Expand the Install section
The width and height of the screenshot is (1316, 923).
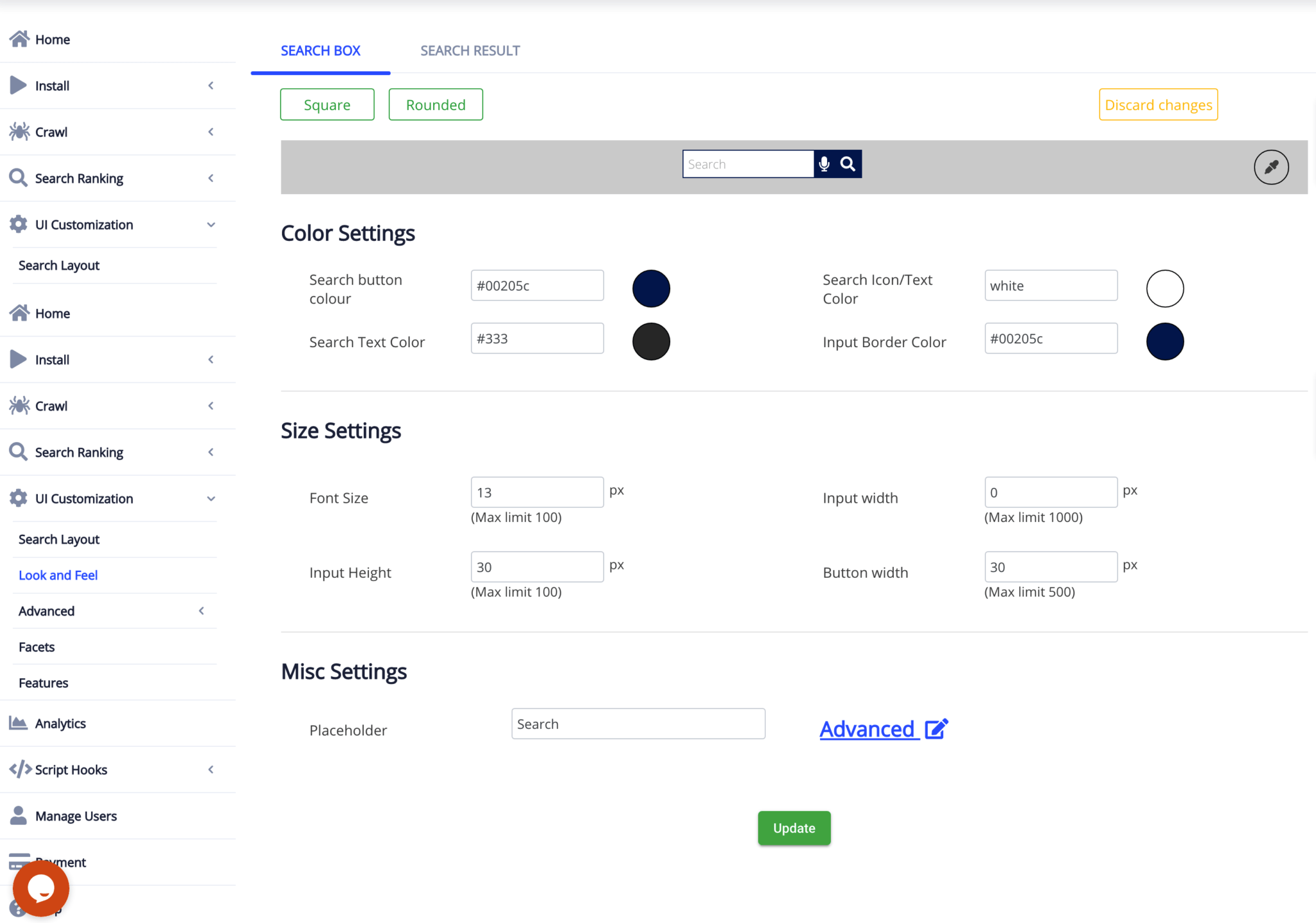point(211,85)
